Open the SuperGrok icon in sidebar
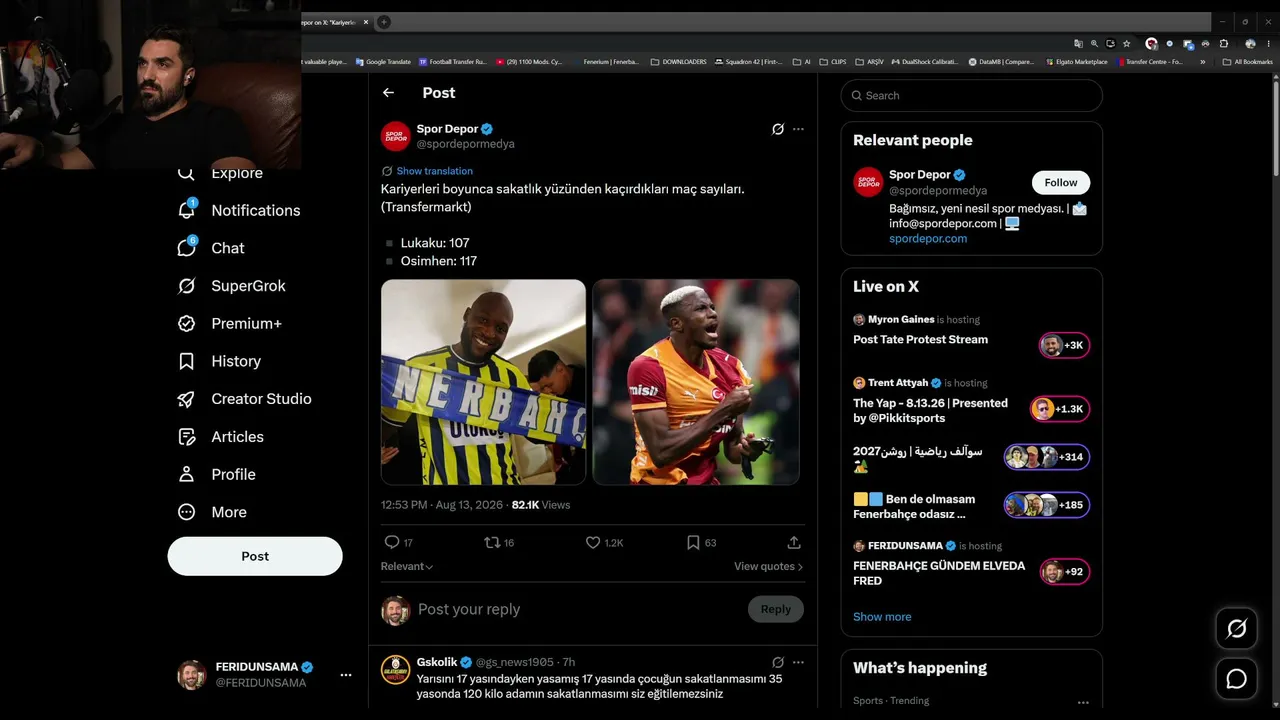 pyautogui.click(x=187, y=286)
